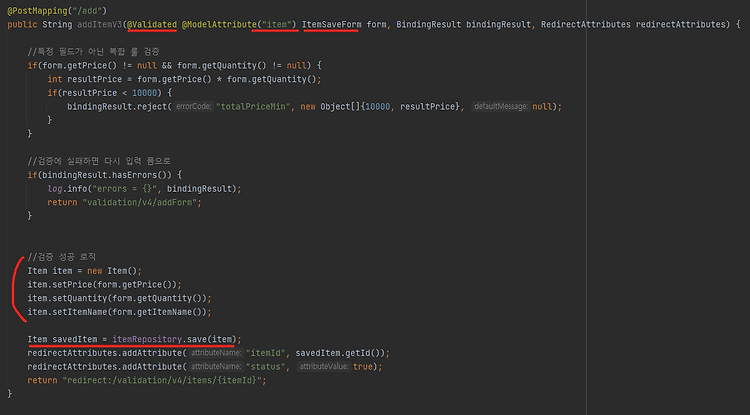Click the @Validated annotation
Viewport: 750px width, 415px height.
[x=152, y=24]
